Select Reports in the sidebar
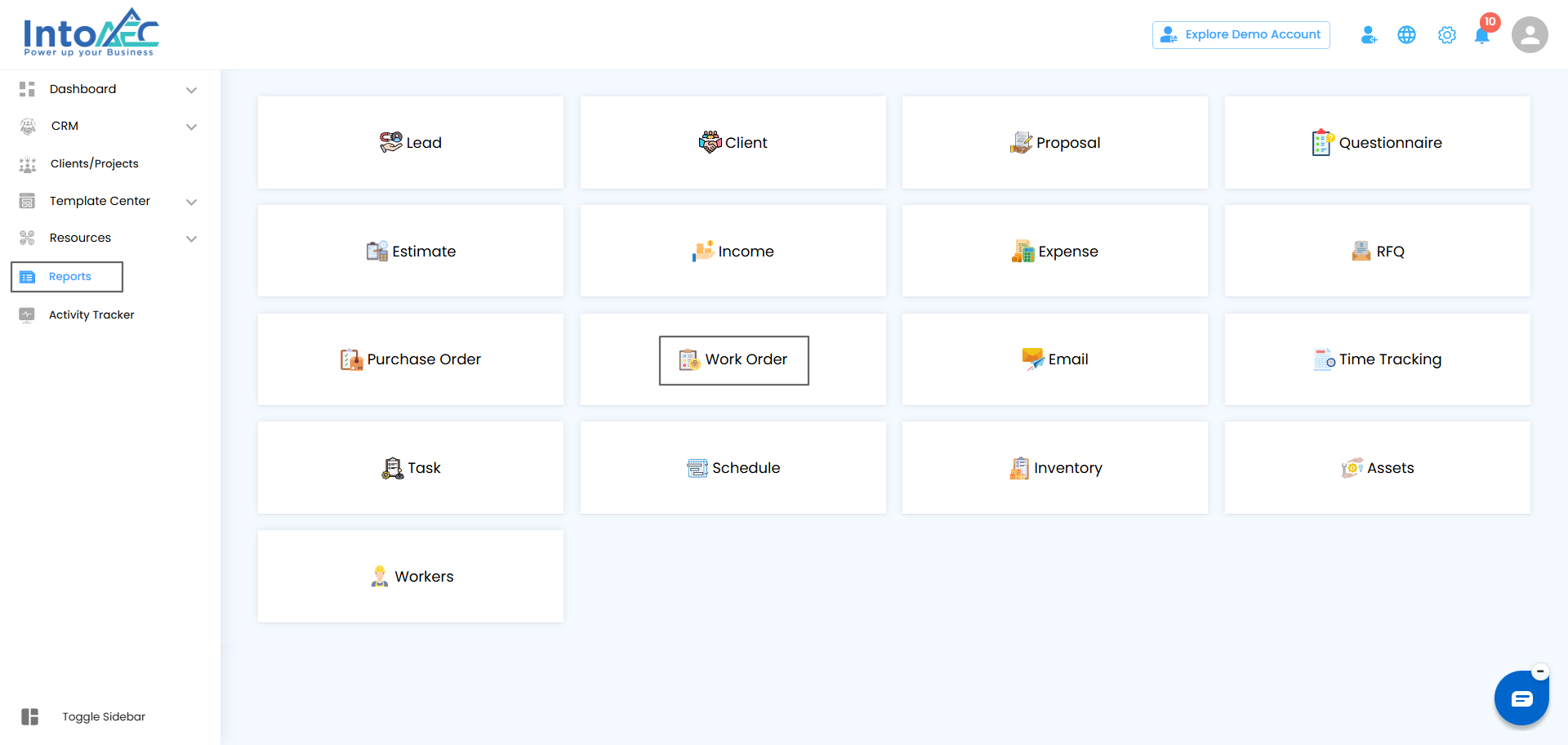This screenshot has width=1568, height=745. [x=69, y=277]
